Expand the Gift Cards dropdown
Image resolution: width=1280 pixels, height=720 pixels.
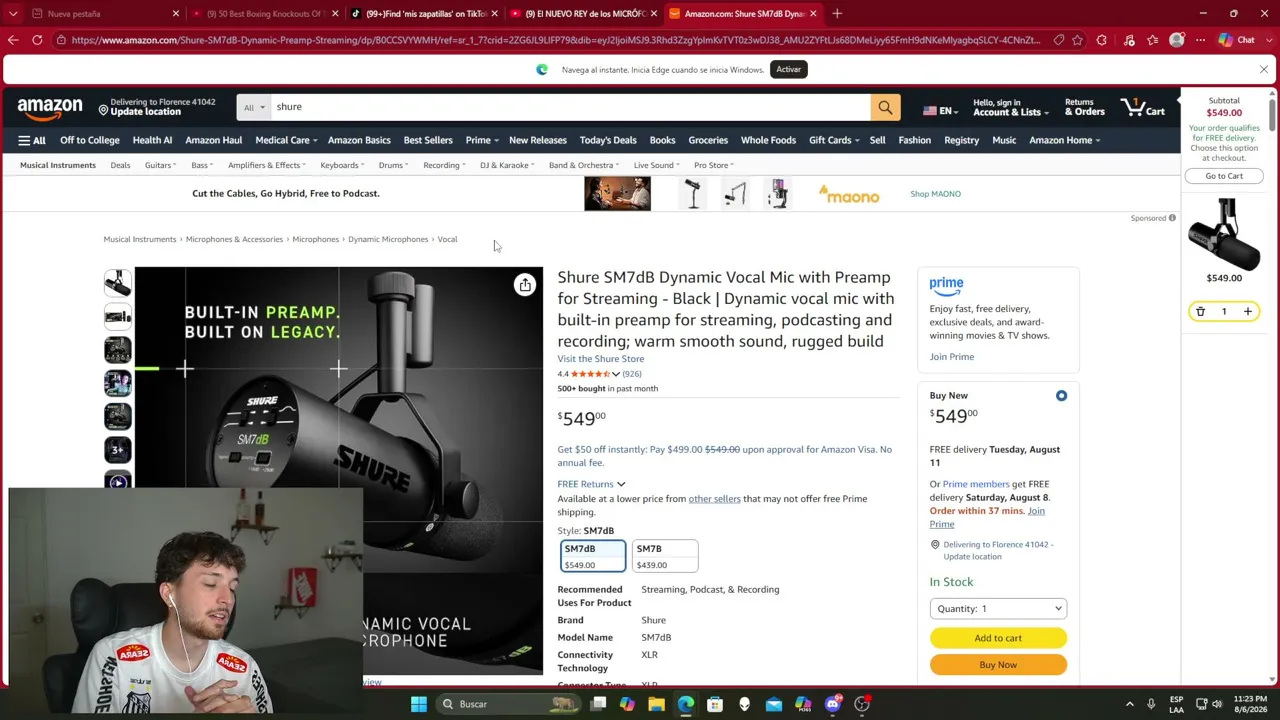833,140
